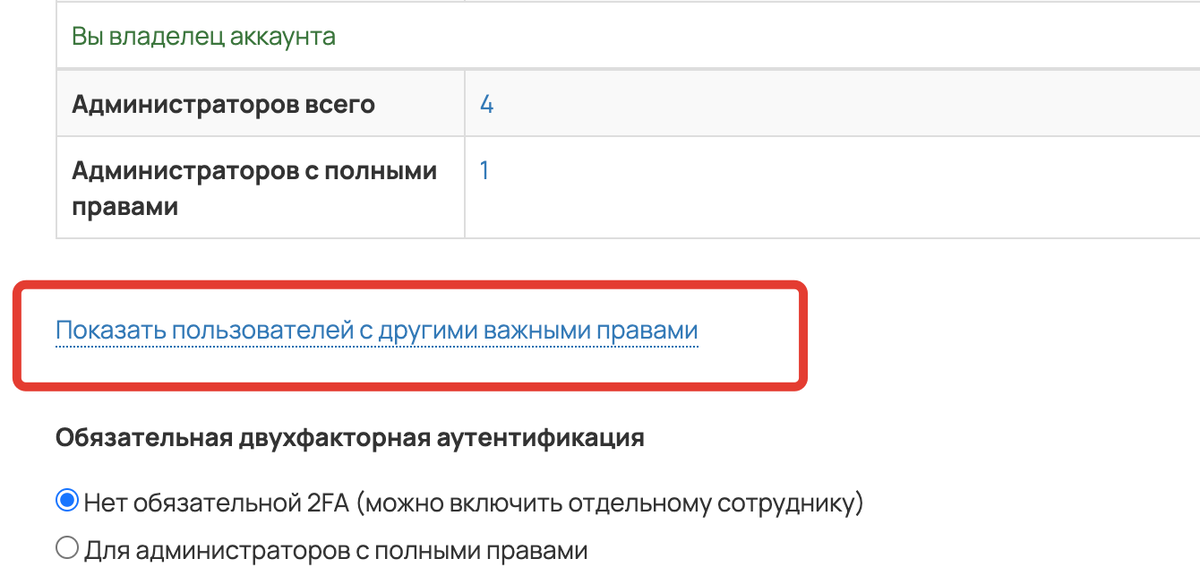Click the 'Администраторов всего' row label
Screen dimensions: 1200x576
click(223, 104)
